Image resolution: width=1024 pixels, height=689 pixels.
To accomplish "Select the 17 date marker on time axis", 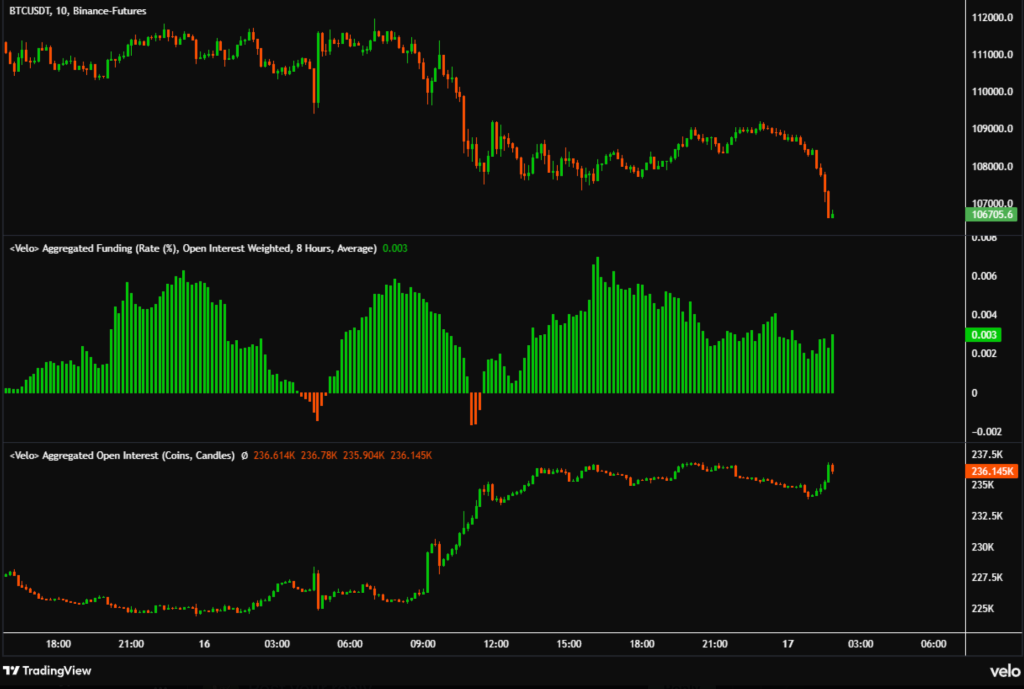I will (x=786, y=645).
